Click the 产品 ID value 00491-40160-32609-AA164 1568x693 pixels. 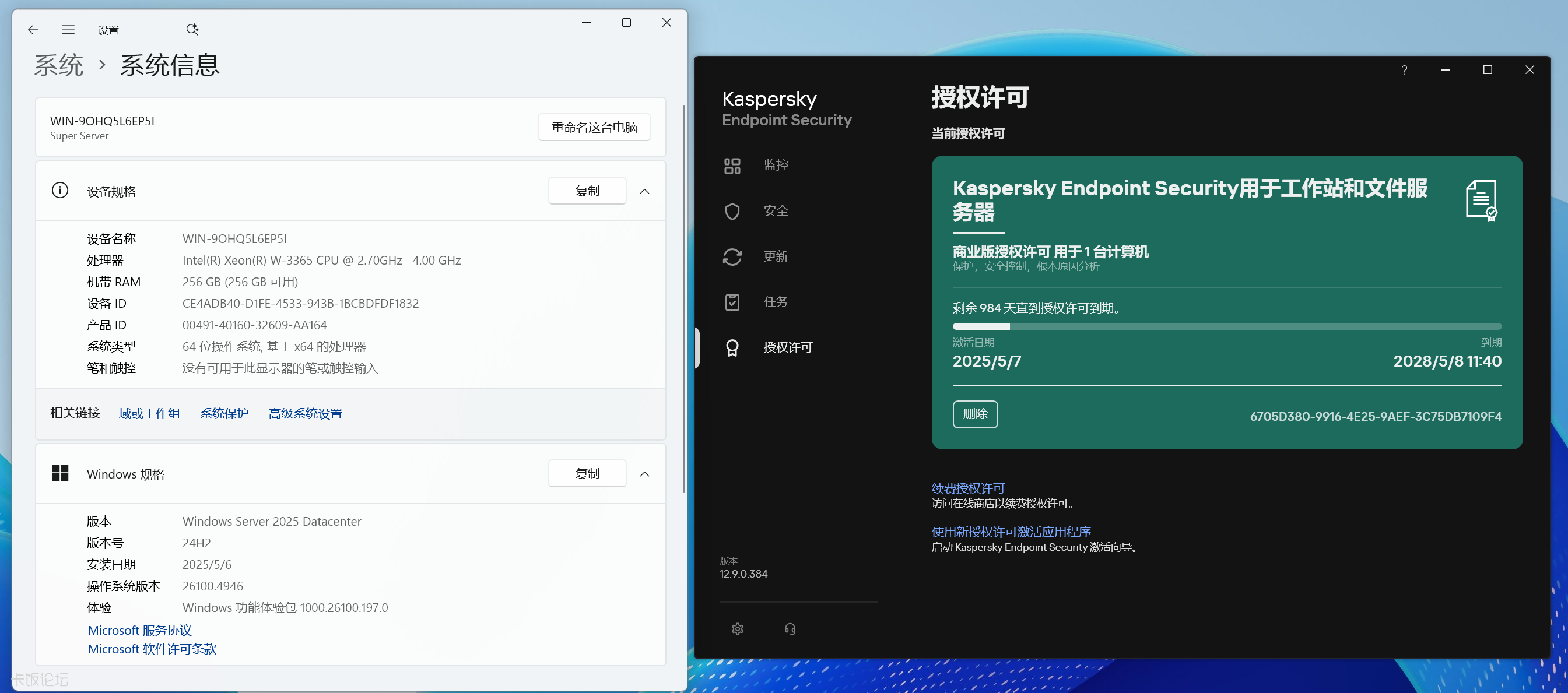[x=254, y=325]
